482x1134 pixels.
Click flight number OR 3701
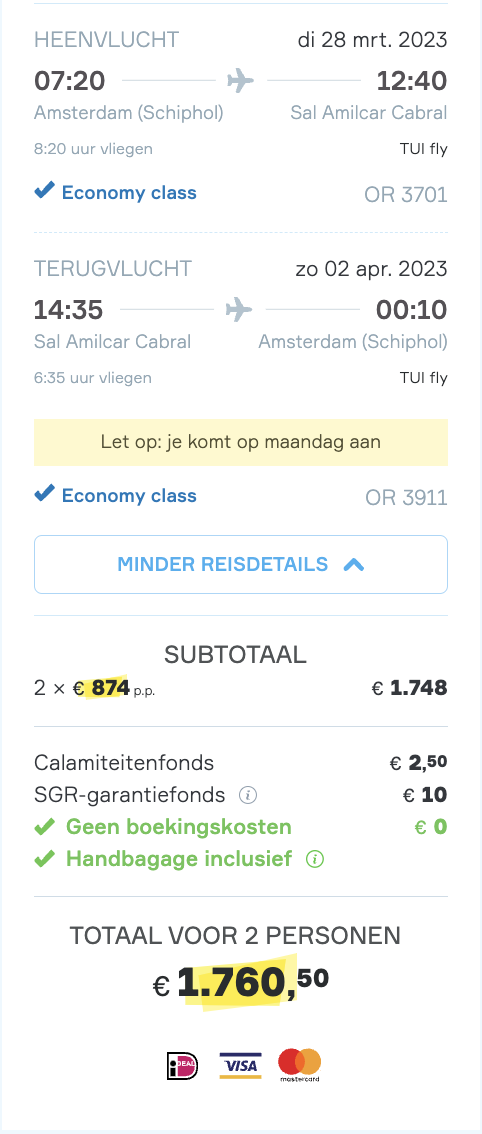[406, 195]
